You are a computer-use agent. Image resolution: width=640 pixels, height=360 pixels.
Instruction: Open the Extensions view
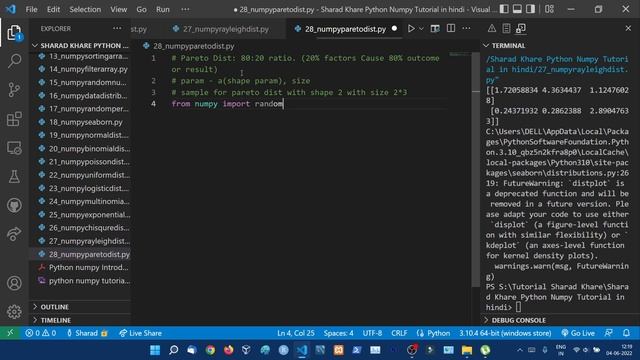(x=14, y=119)
